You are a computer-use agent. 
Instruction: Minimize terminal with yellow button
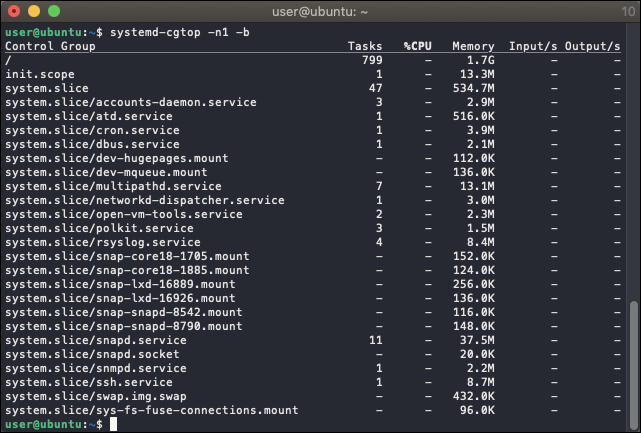34,11
